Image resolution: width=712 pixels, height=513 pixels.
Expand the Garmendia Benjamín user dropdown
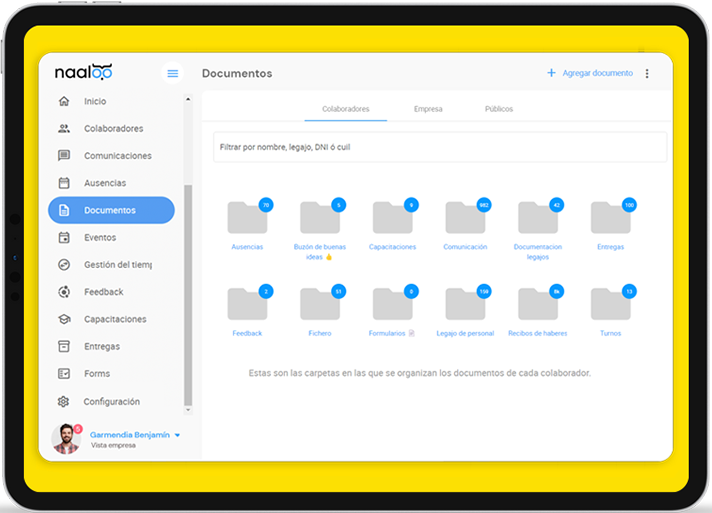pyautogui.click(x=177, y=435)
